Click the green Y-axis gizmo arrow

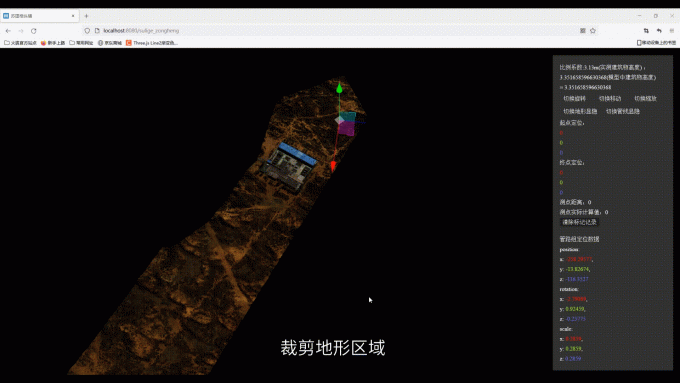(x=339, y=88)
